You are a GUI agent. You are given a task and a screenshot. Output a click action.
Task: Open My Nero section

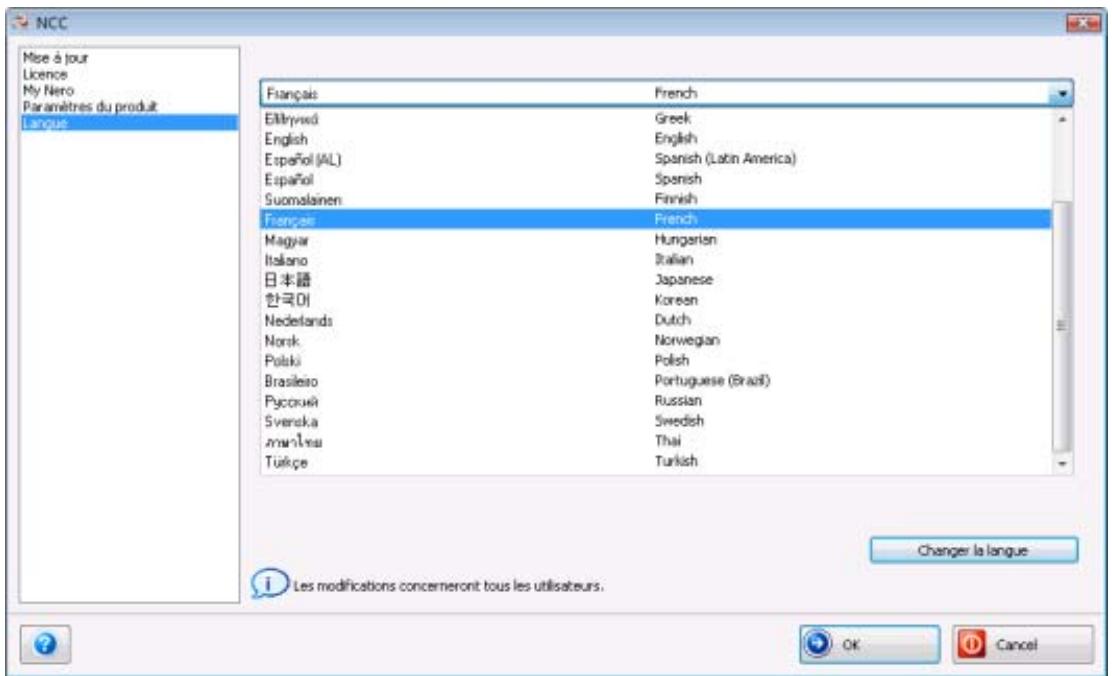(48, 90)
